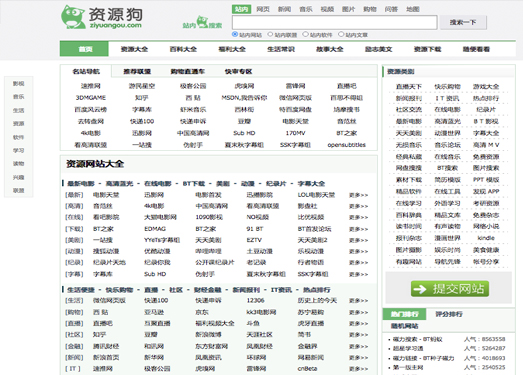523x375 pixels.
Task: Jump to 生活 in left sidebar
Action: point(19,110)
